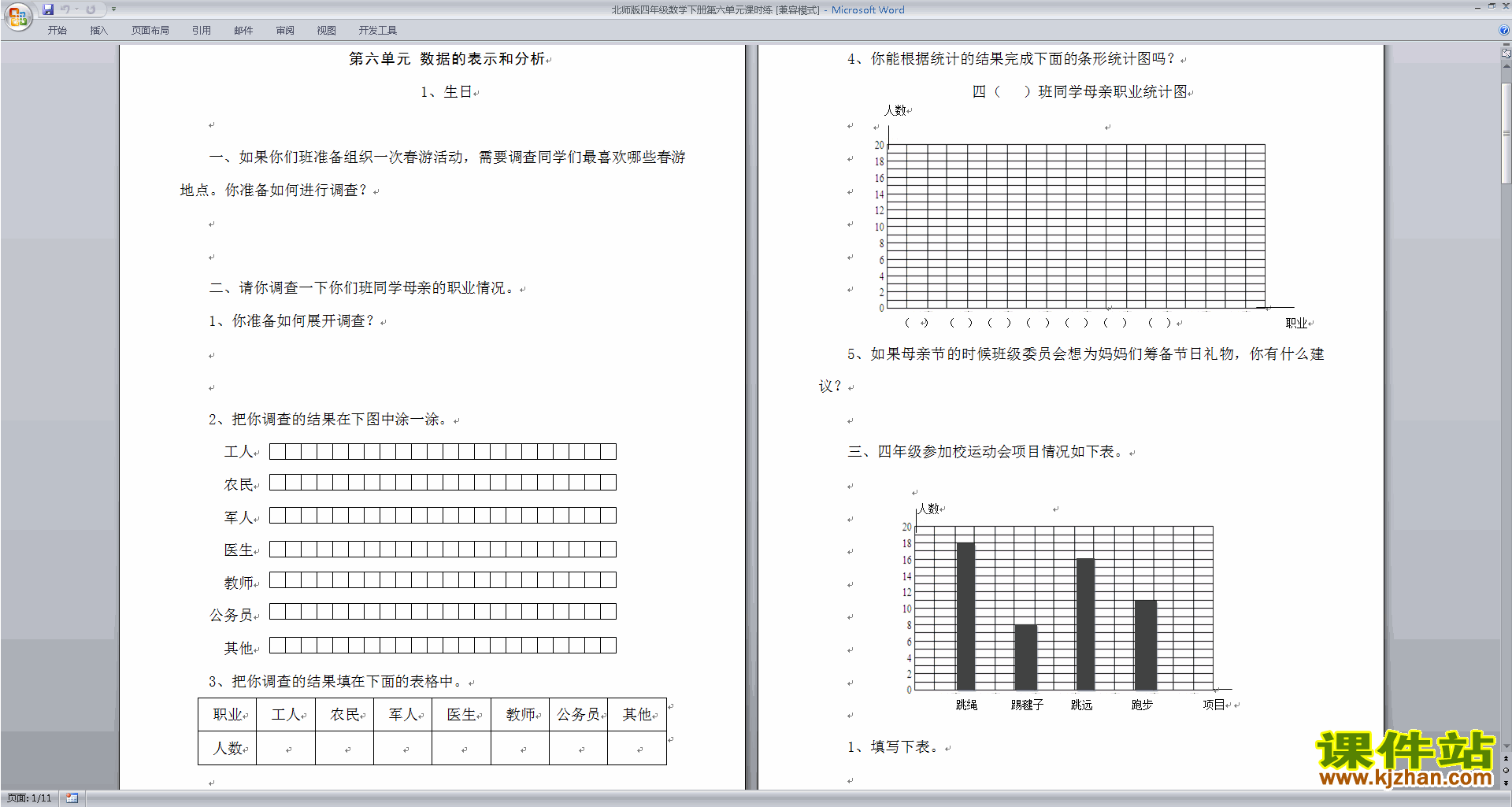Select the 邮件 ribbon tab

(x=243, y=31)
